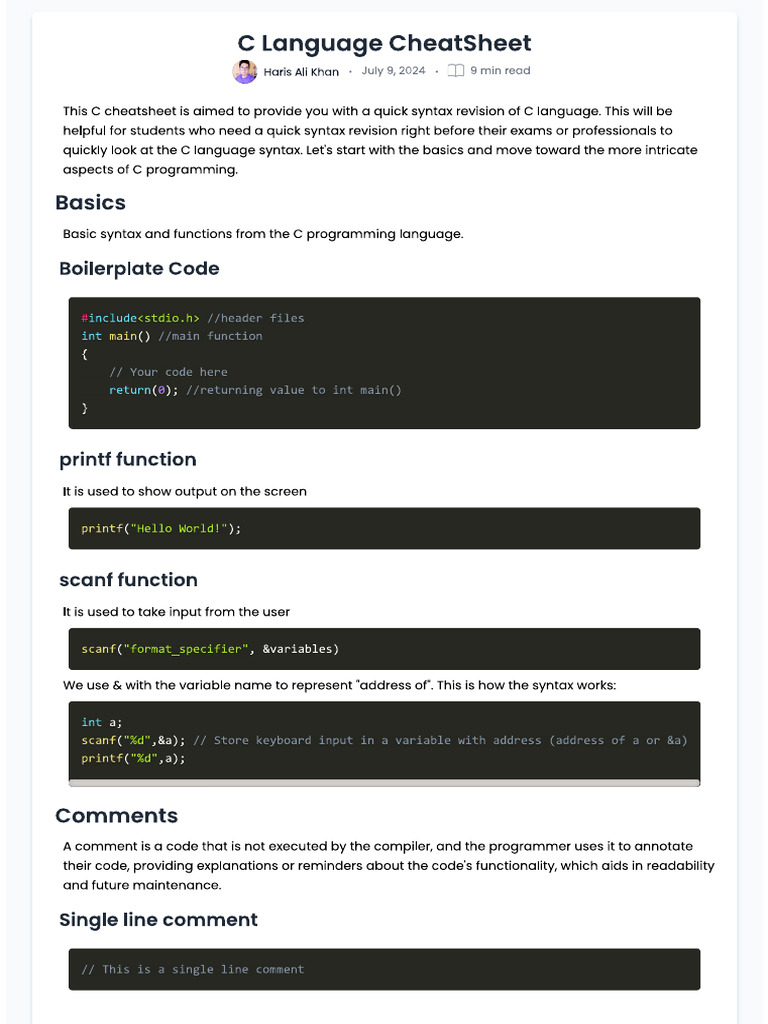Open author link Haris Ali Khan

(301, 72)
